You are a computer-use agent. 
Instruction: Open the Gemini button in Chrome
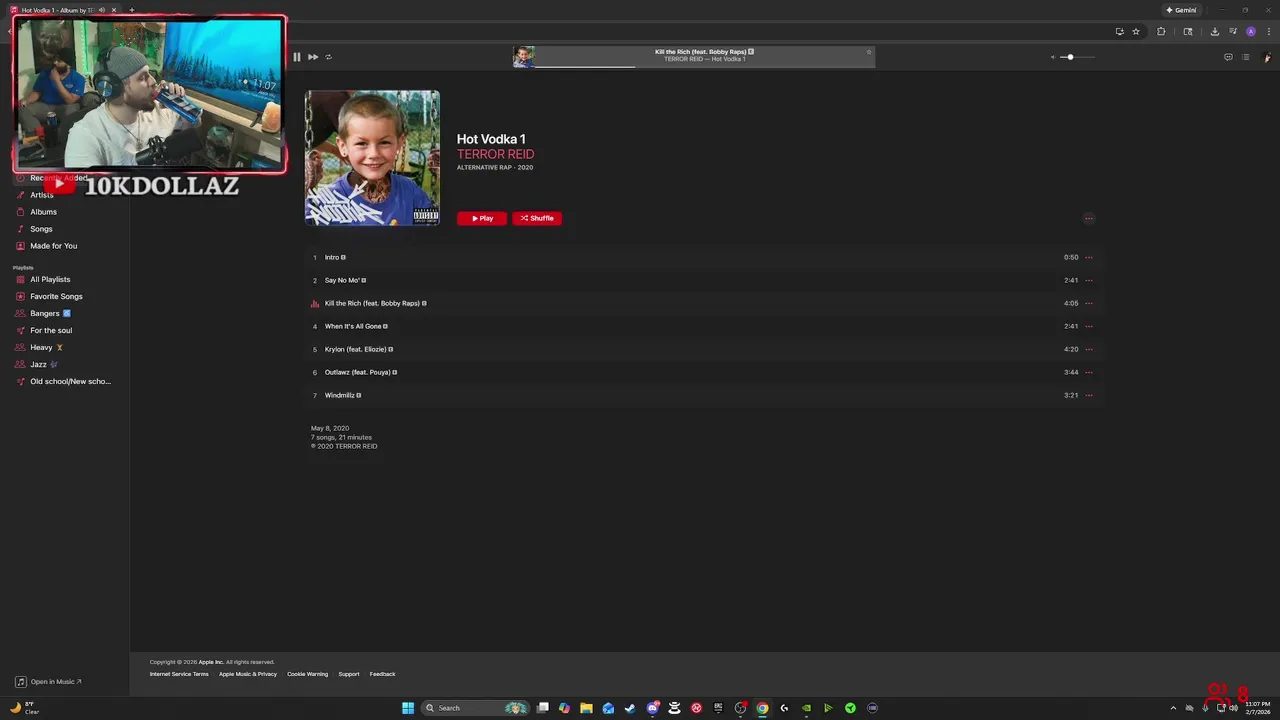coord(1181,10)
